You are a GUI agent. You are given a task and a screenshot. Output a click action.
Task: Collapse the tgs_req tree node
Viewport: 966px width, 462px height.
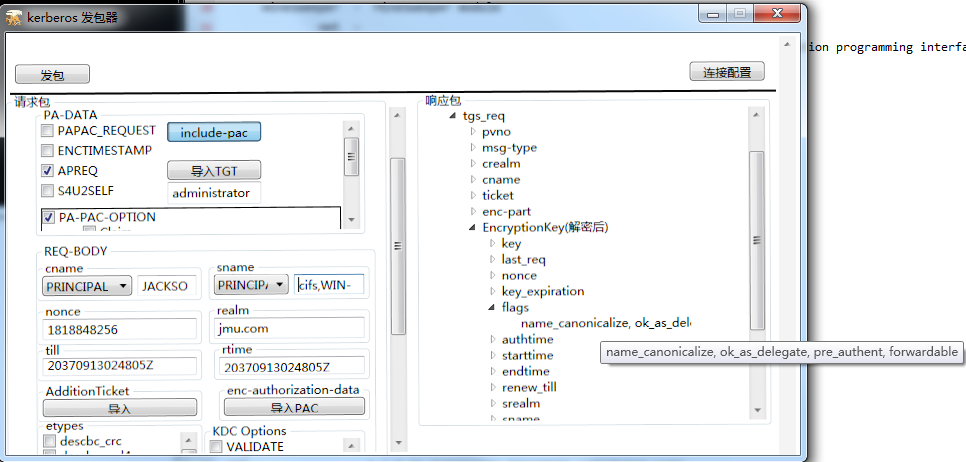[454, 116]
